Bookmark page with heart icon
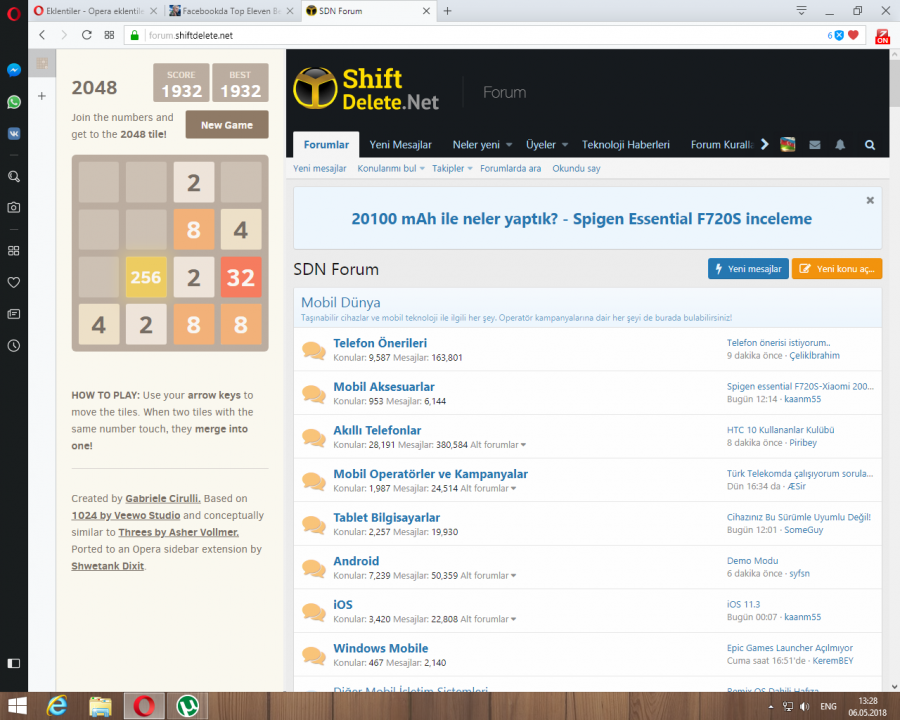Viewport: 900px width, 720px height. click(854, 35)
